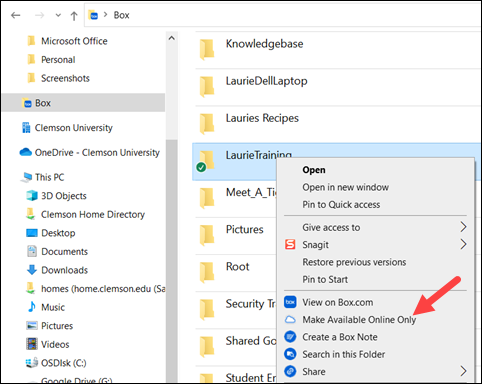482x384 pixels.
Task: Click the Box icon in address bar
Action: click(93, 15)
